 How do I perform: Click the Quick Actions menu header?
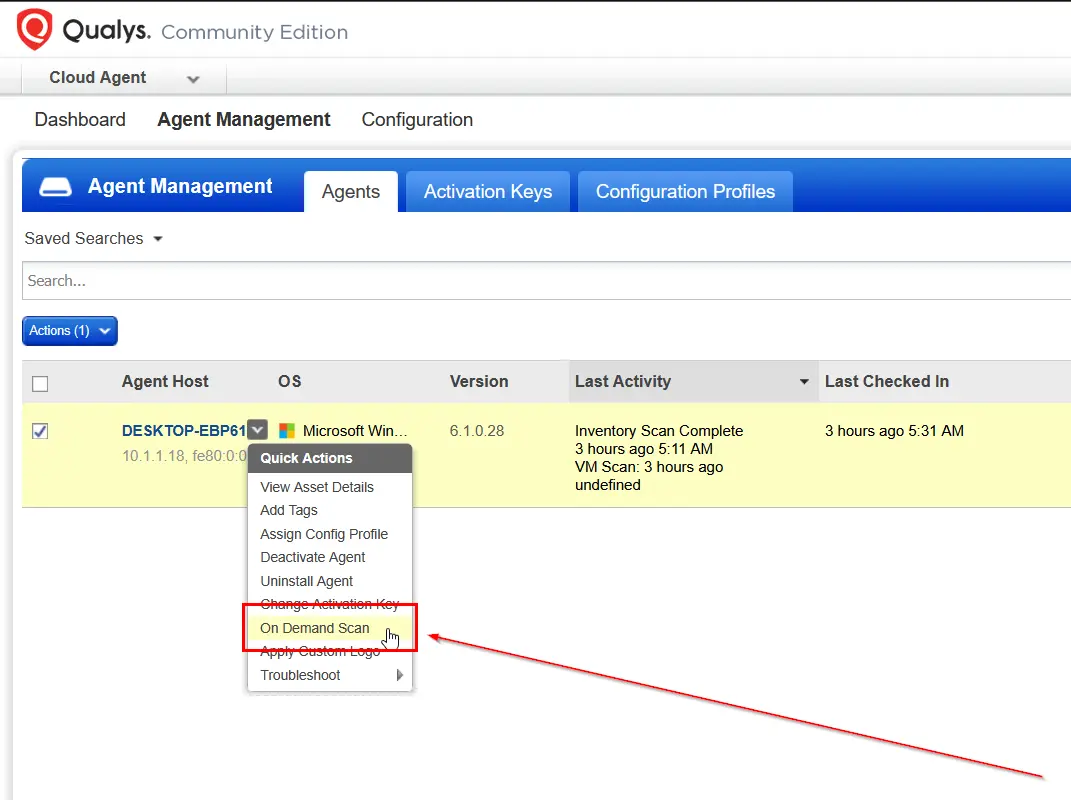coord(330,458)
